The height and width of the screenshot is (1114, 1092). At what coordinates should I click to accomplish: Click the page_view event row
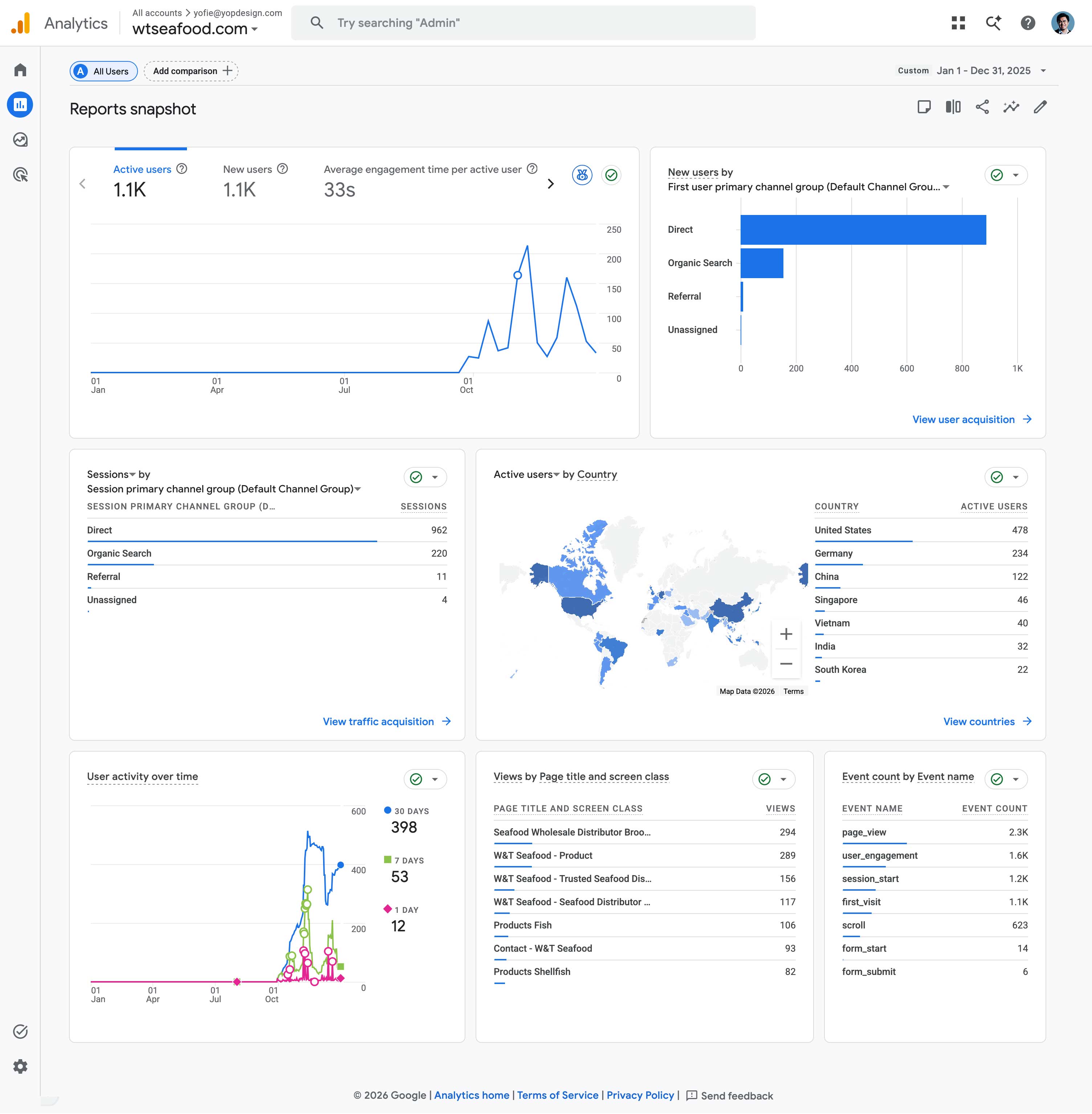pyautogui.click(x=934, y=832)
